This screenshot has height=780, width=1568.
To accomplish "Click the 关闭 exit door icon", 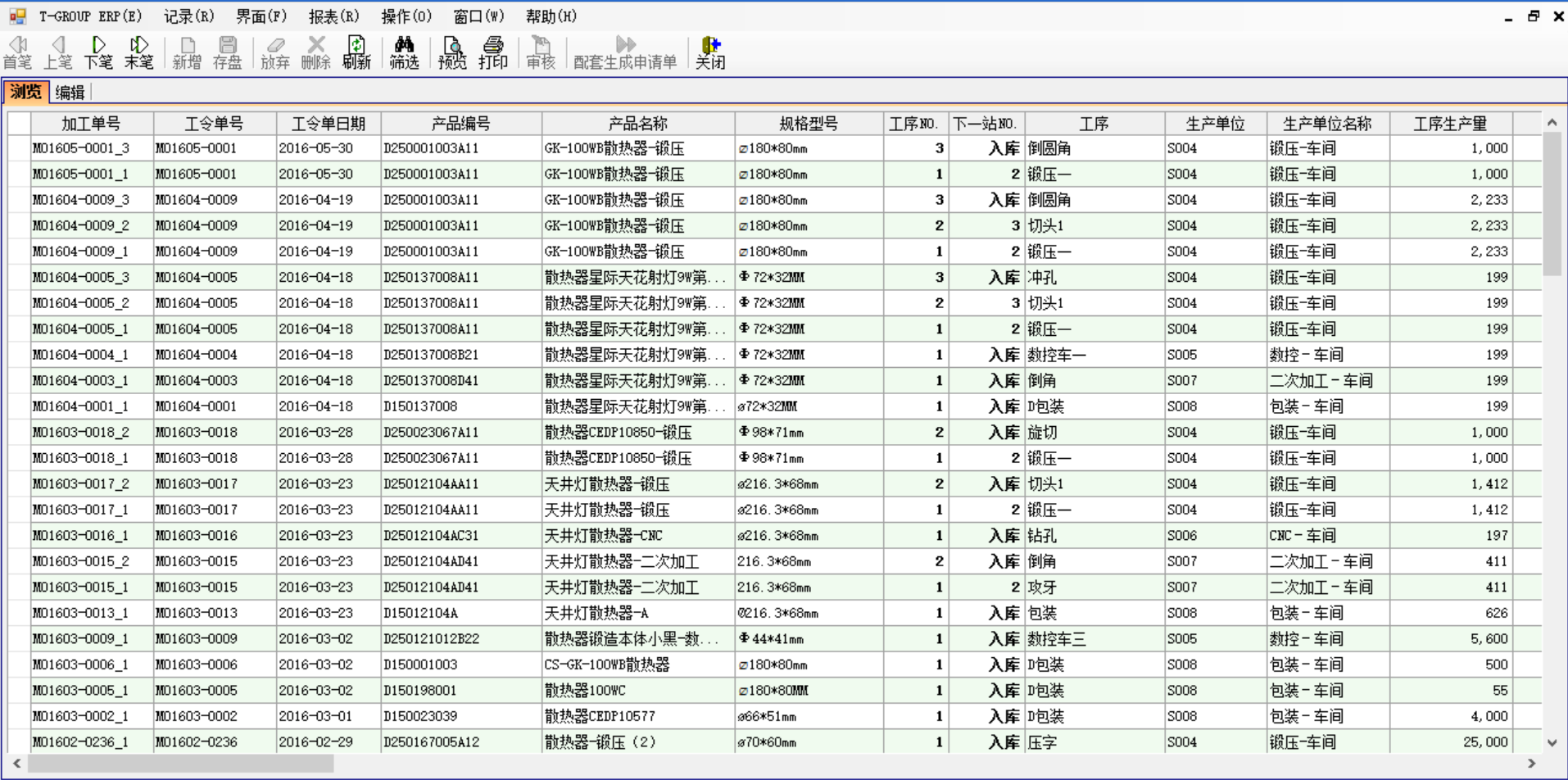I will coord(710,52).
